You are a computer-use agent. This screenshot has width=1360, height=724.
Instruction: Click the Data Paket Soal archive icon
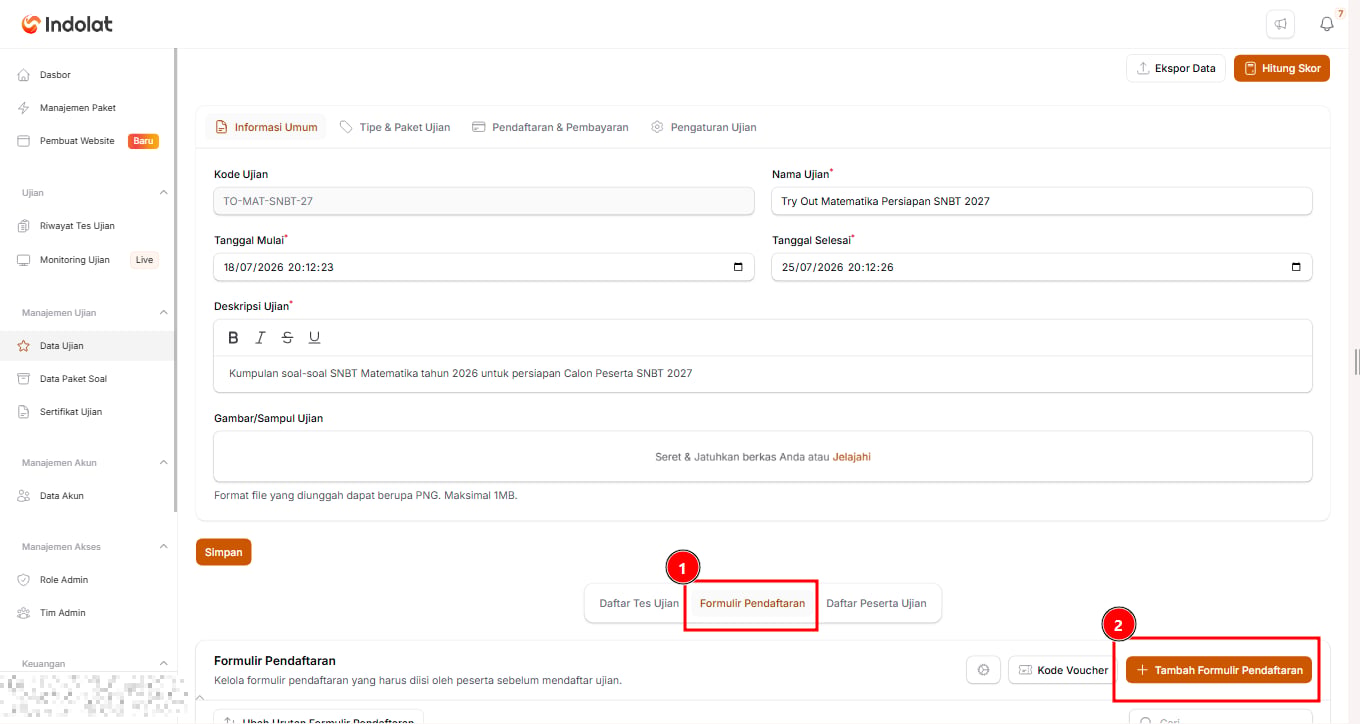[24, 379]
